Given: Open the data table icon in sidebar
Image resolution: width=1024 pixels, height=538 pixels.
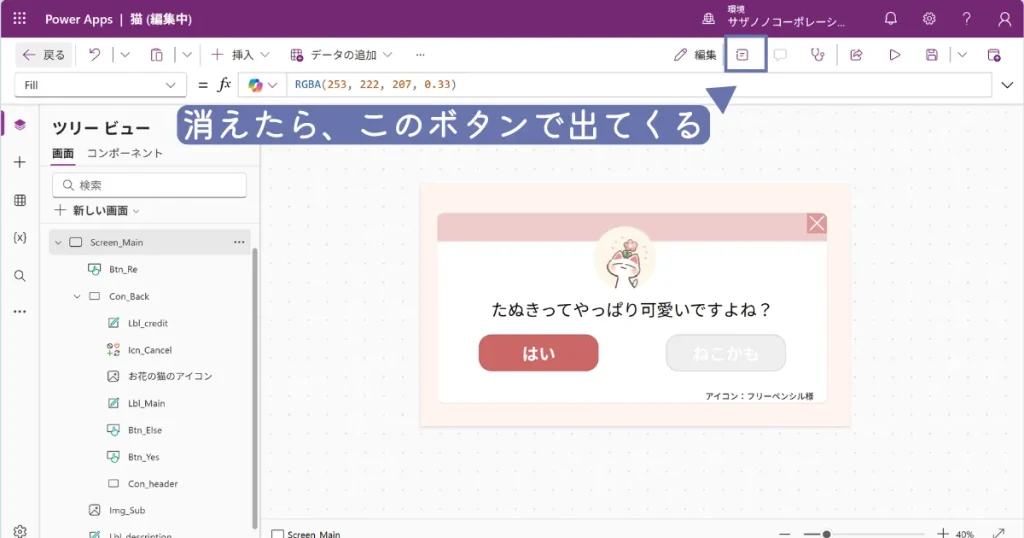Looking at the screenshot, I should pos(20,200).
